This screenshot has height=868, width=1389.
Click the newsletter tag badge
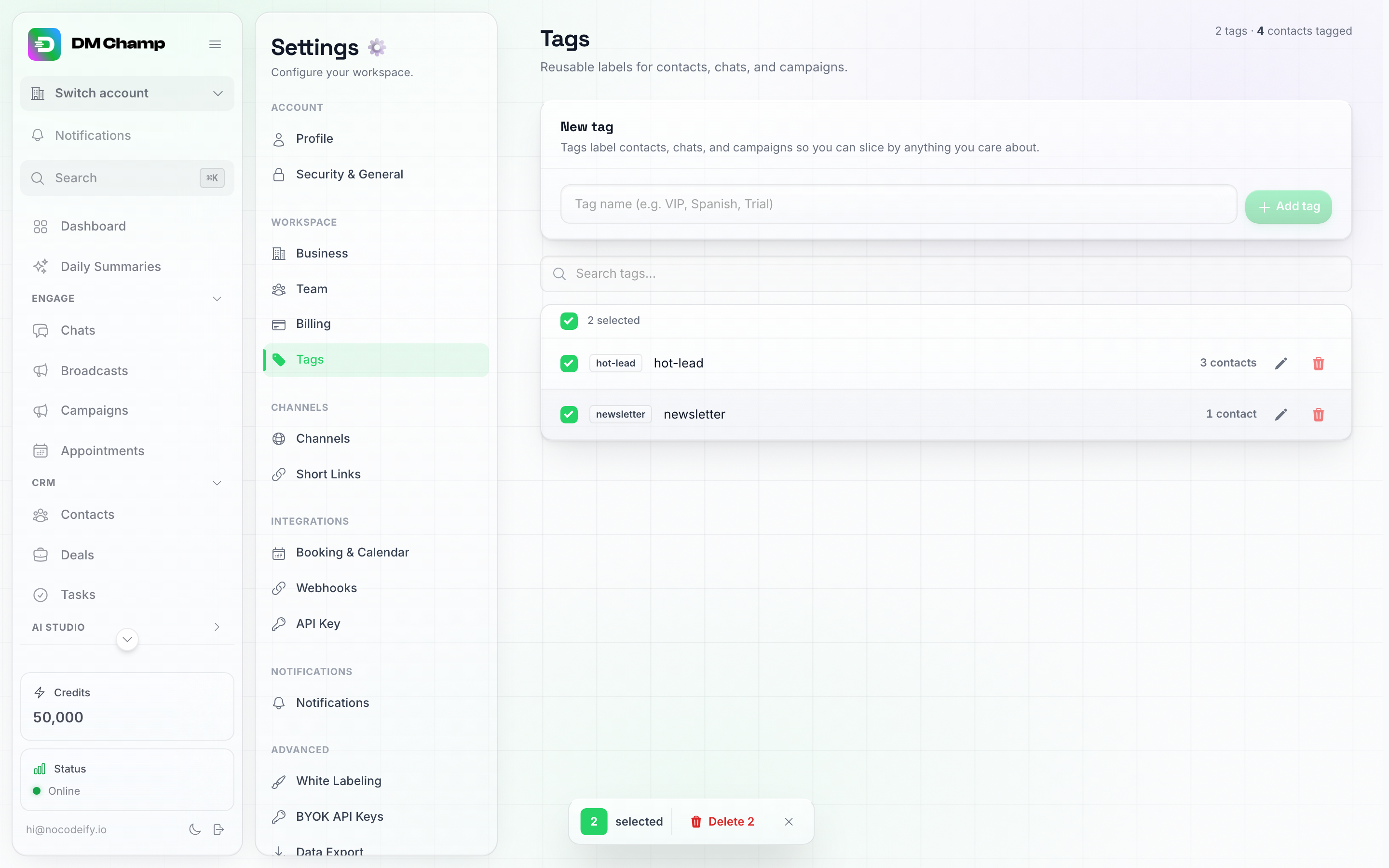point(620,415)
